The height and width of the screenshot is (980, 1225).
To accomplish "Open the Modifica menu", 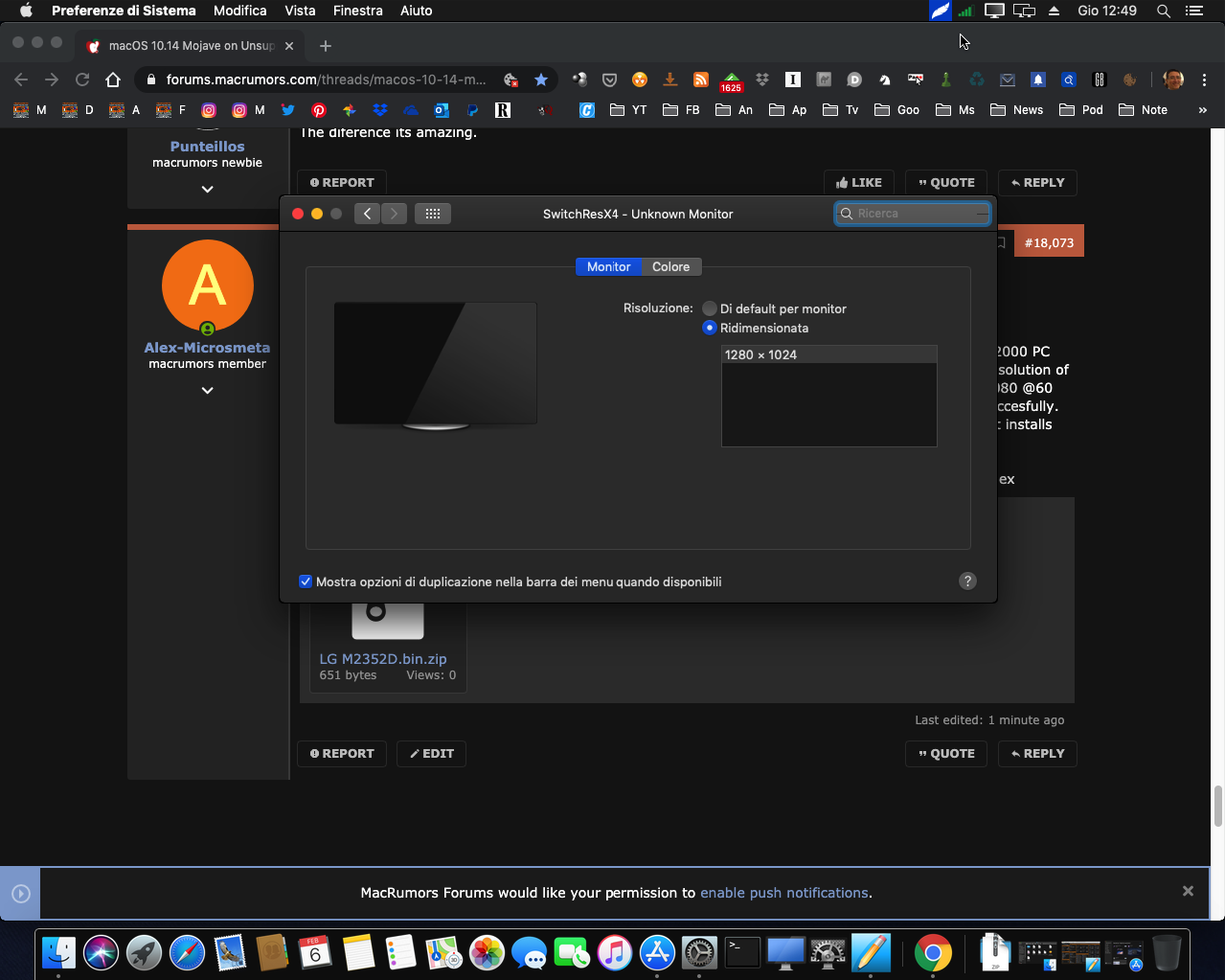I will click(239, 11).
